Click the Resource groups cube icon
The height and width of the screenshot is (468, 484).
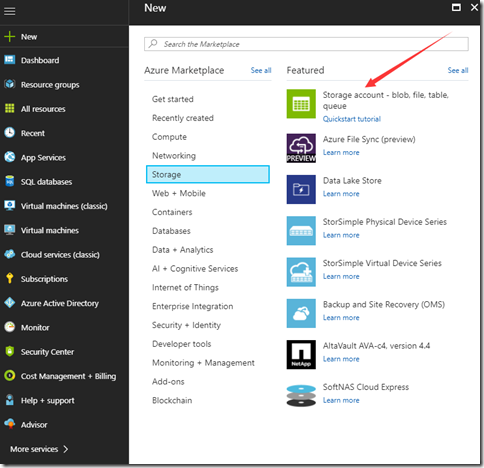(10, 84)
